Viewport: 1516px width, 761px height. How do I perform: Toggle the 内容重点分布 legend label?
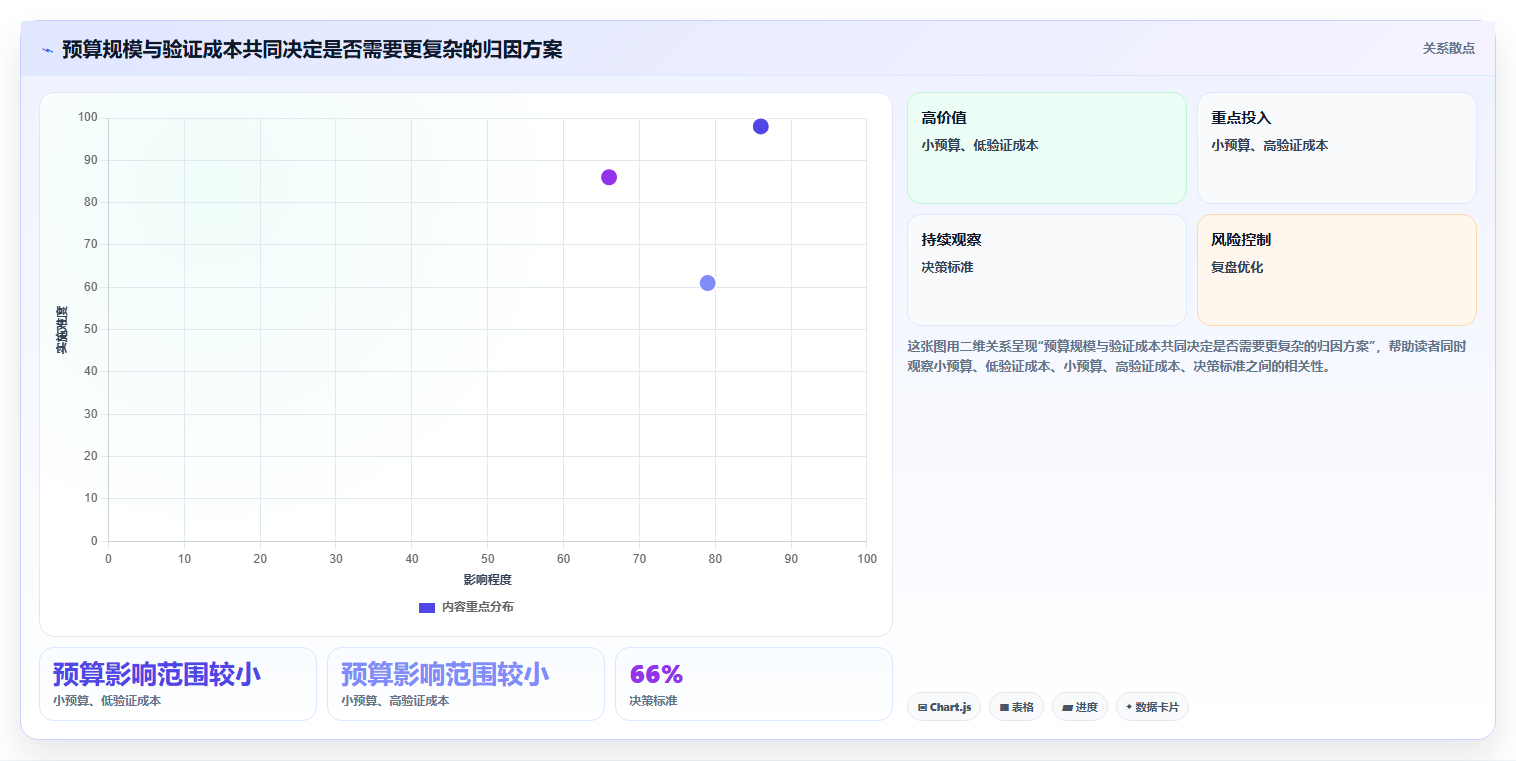[x=478, y=607]
